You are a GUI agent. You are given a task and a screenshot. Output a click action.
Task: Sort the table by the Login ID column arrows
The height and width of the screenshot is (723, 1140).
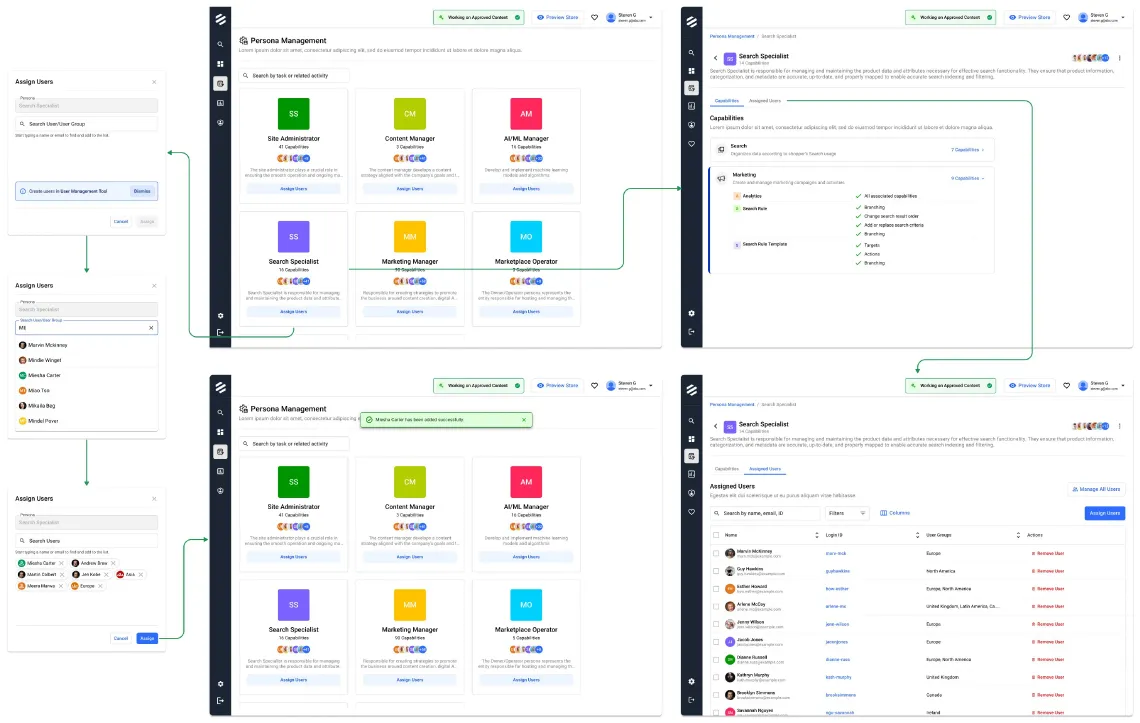(917, 535)
